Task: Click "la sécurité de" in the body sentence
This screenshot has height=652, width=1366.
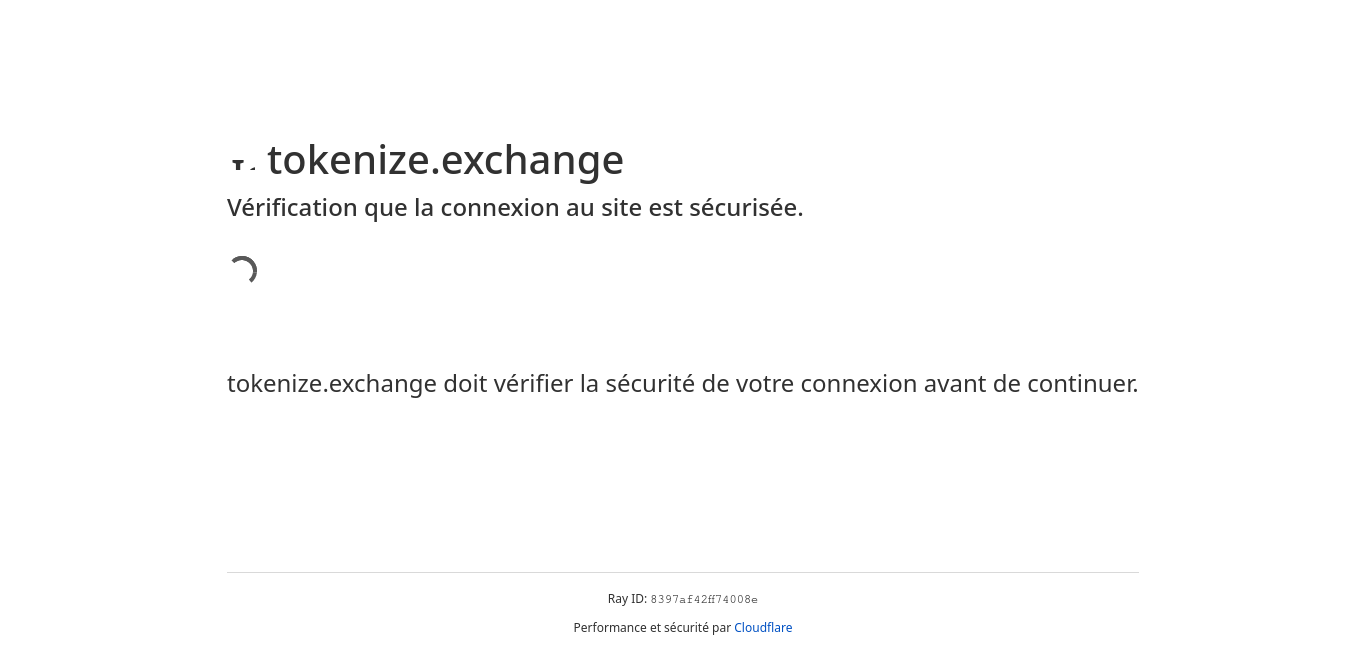Action: coord(655,384)
